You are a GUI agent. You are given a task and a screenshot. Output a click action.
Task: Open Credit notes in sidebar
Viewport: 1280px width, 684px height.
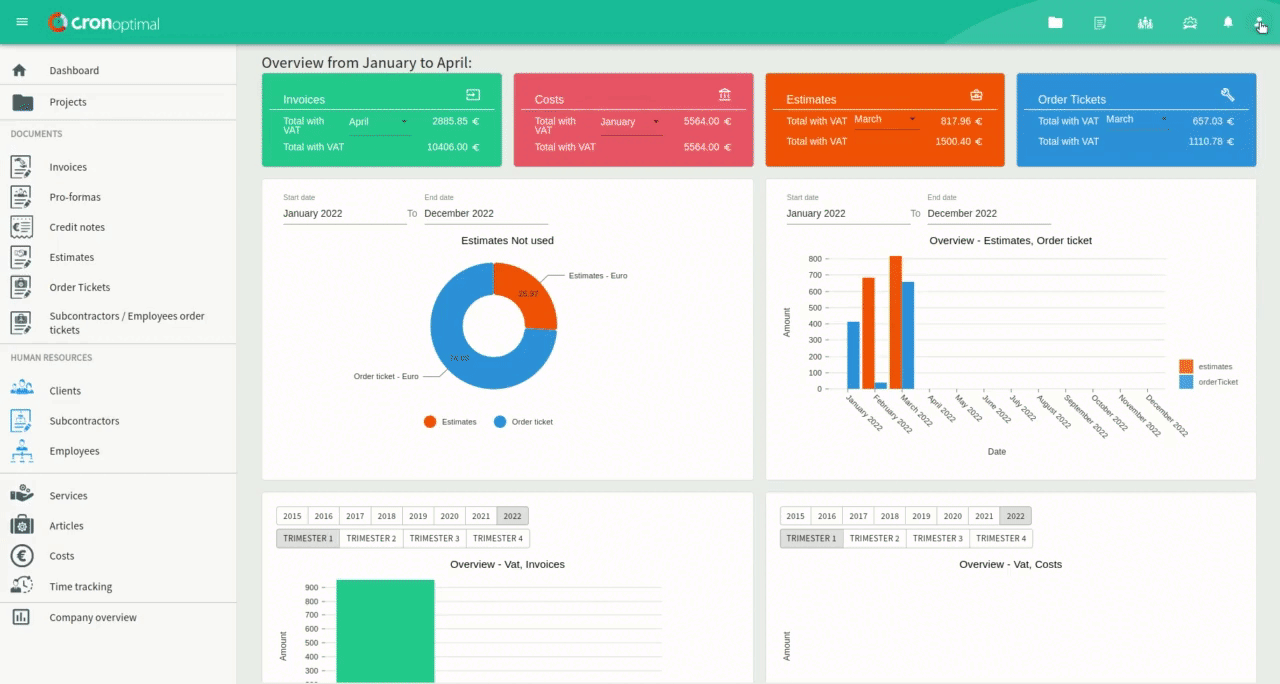(x=77, y=227)
